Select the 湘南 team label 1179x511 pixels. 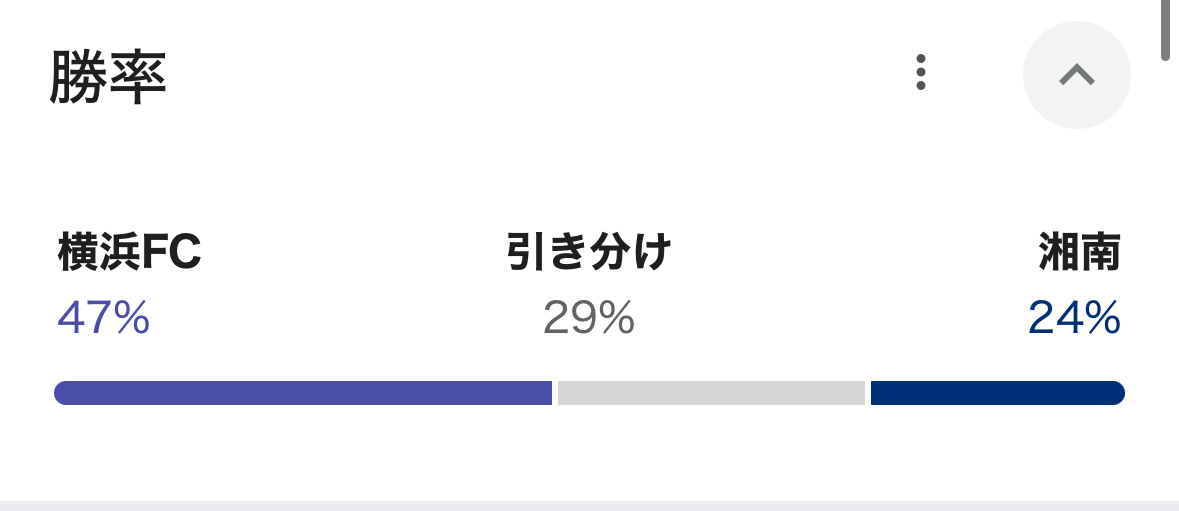pos(1080,253)
